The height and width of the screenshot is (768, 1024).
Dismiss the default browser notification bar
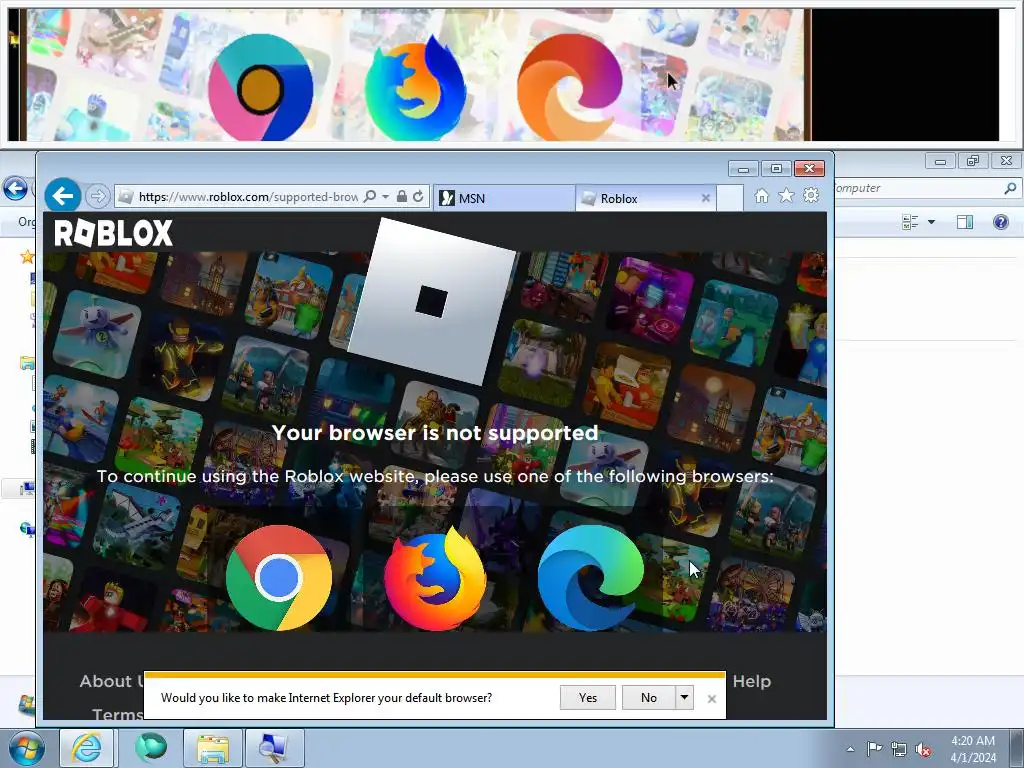[x=712, y=699]
